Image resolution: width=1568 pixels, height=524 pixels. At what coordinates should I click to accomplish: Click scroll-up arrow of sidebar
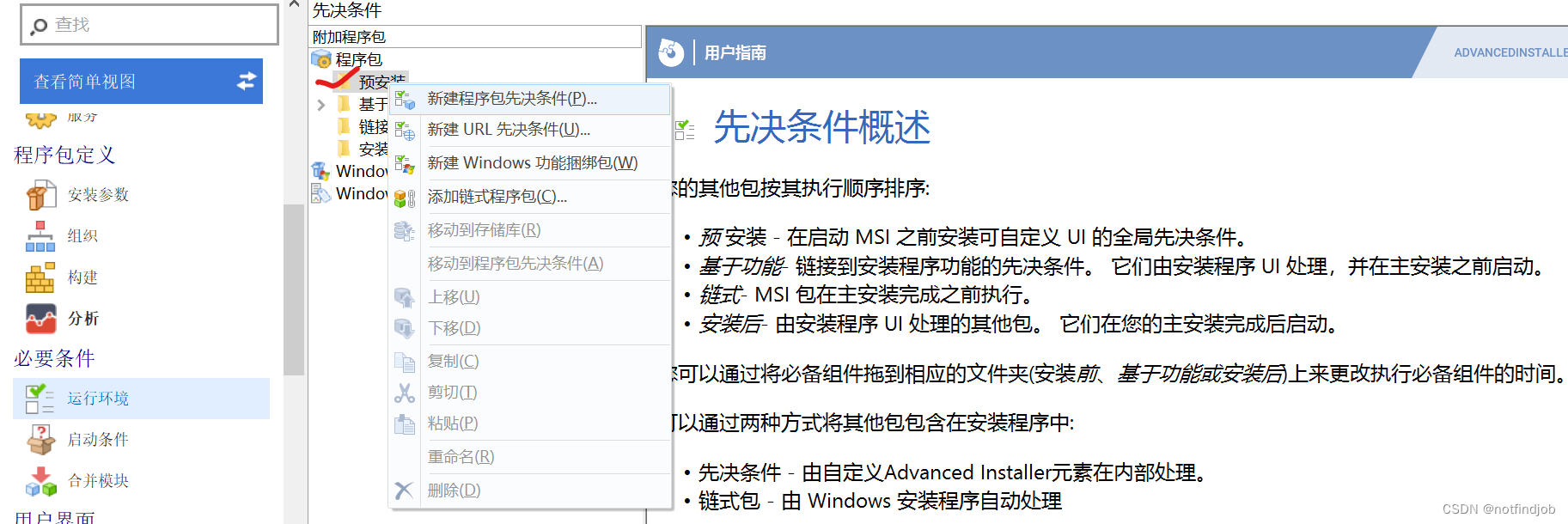click(x=294, y=5)
